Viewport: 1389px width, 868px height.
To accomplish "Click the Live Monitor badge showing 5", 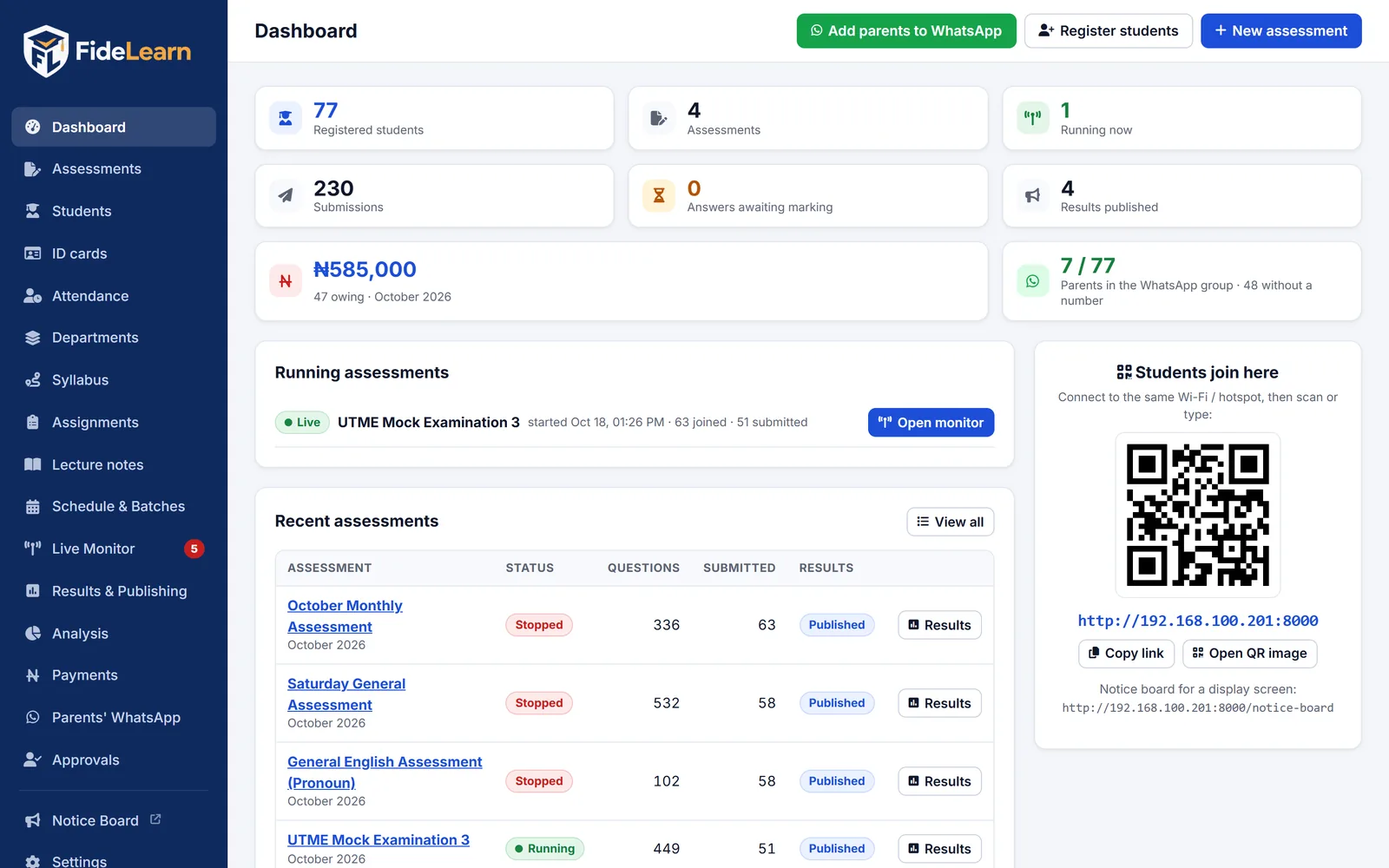I will tap(194, 549).
